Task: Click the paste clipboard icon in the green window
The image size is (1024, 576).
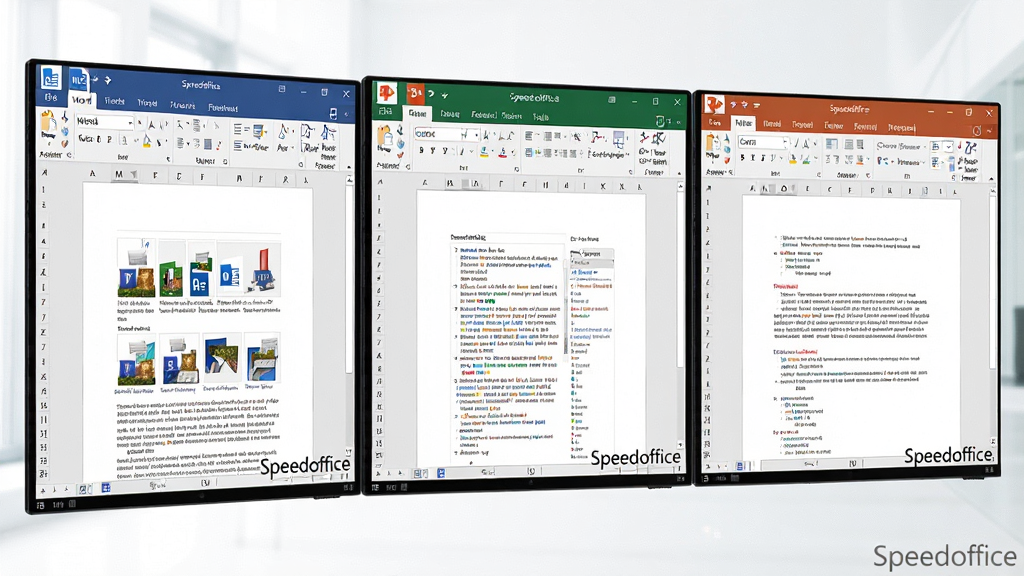Action: [x=385, y=136]
